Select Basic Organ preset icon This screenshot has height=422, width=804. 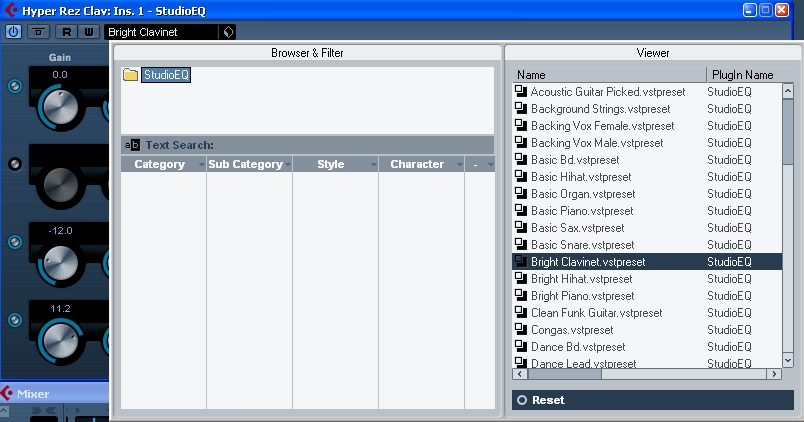click(x=521, y=194)
